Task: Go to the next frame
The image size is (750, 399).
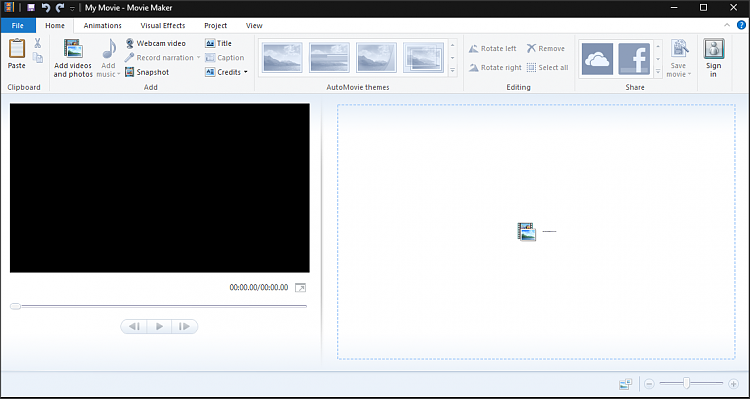Action: pos(185,326)
